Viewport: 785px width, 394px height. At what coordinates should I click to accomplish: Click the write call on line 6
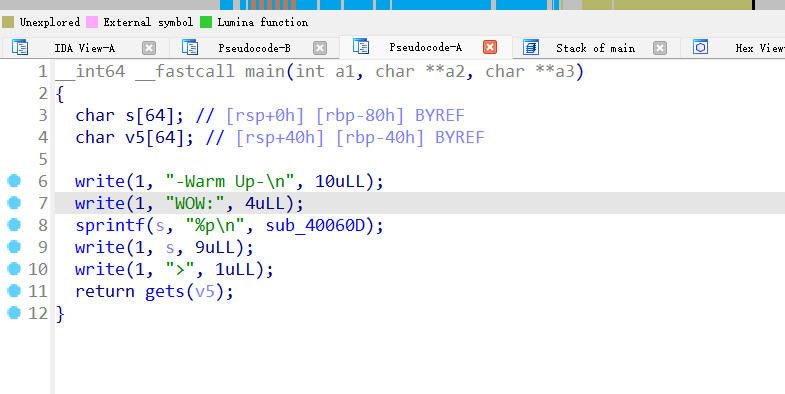100,181
